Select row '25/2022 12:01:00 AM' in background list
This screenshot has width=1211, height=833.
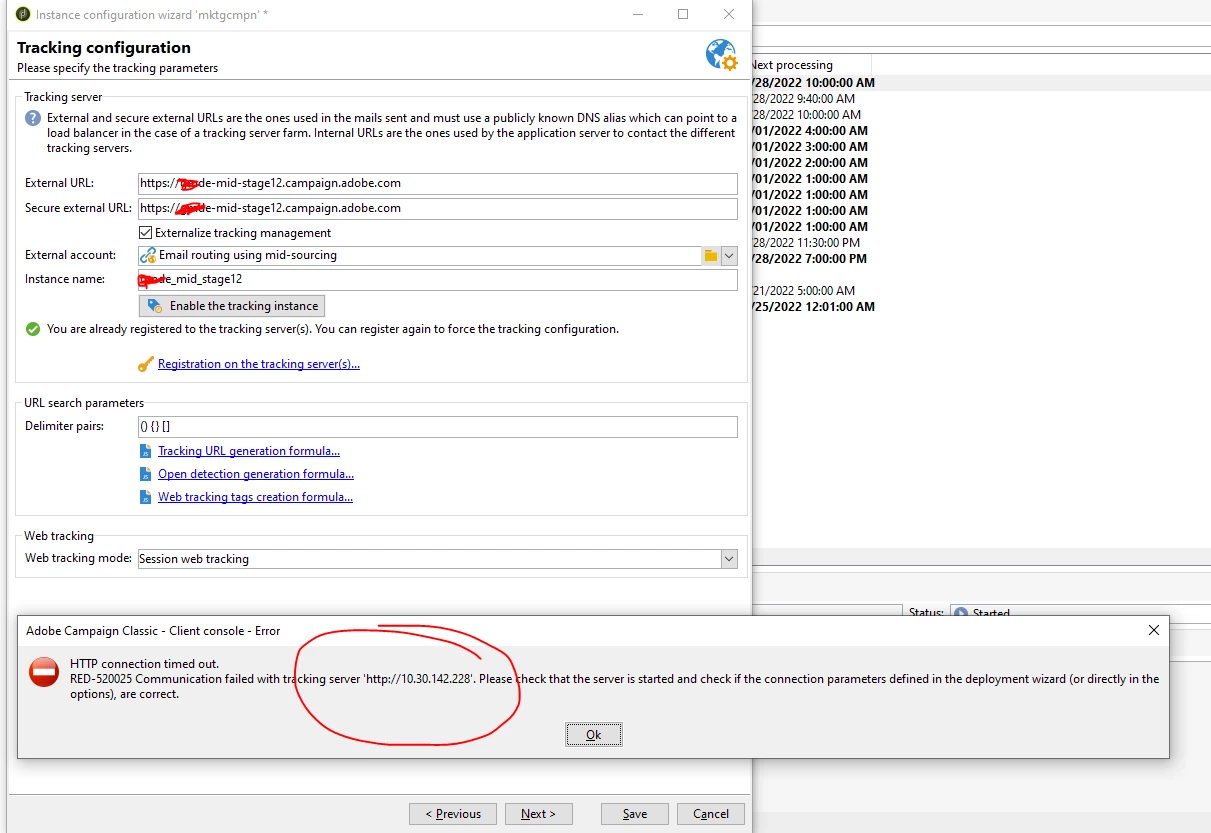click(x=981, y=307)
